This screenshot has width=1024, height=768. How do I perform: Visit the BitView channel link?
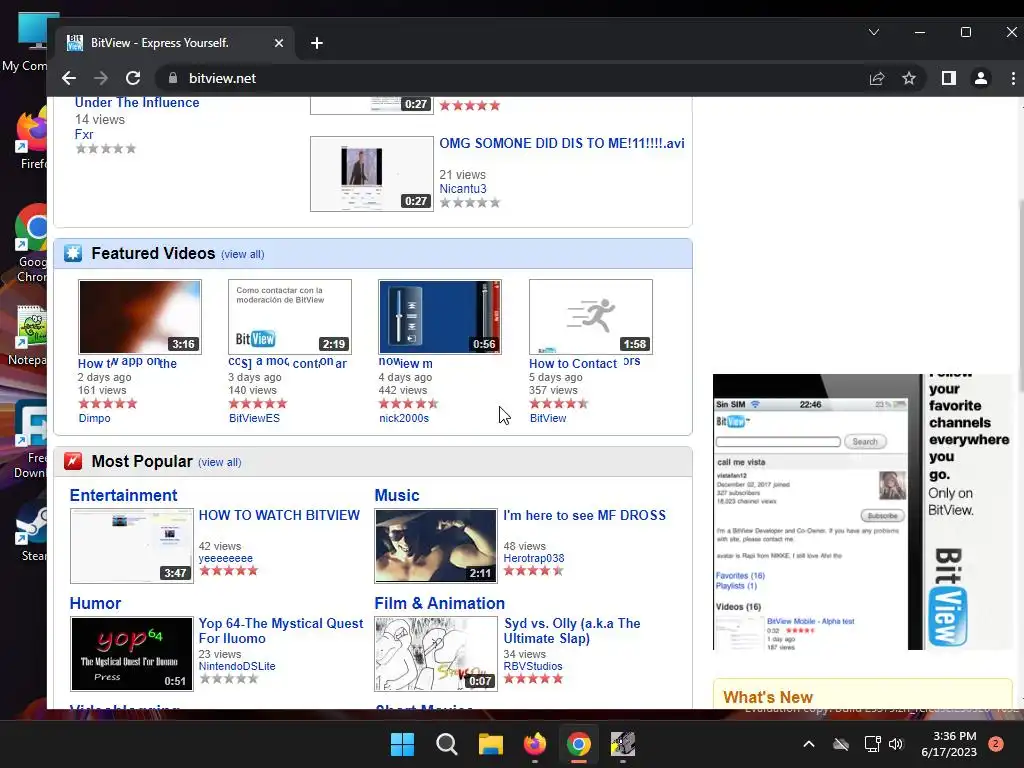point(548,418)
